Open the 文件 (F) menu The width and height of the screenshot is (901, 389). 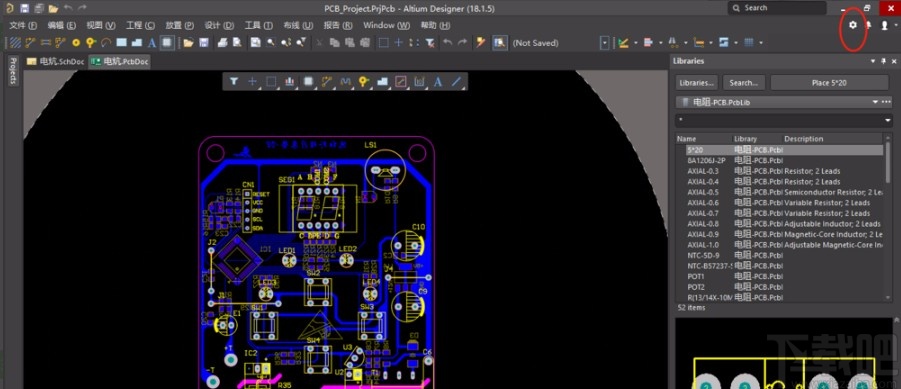tap(23, 25)
